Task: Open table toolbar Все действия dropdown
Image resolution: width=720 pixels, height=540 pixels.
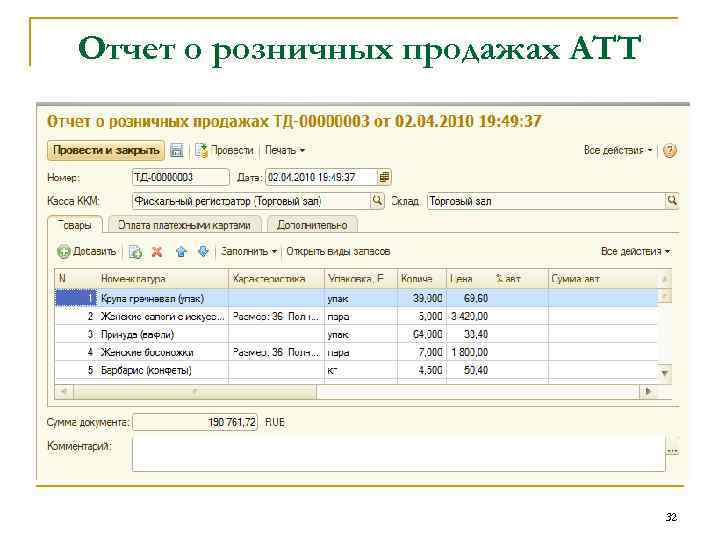Action: (636, 252)
